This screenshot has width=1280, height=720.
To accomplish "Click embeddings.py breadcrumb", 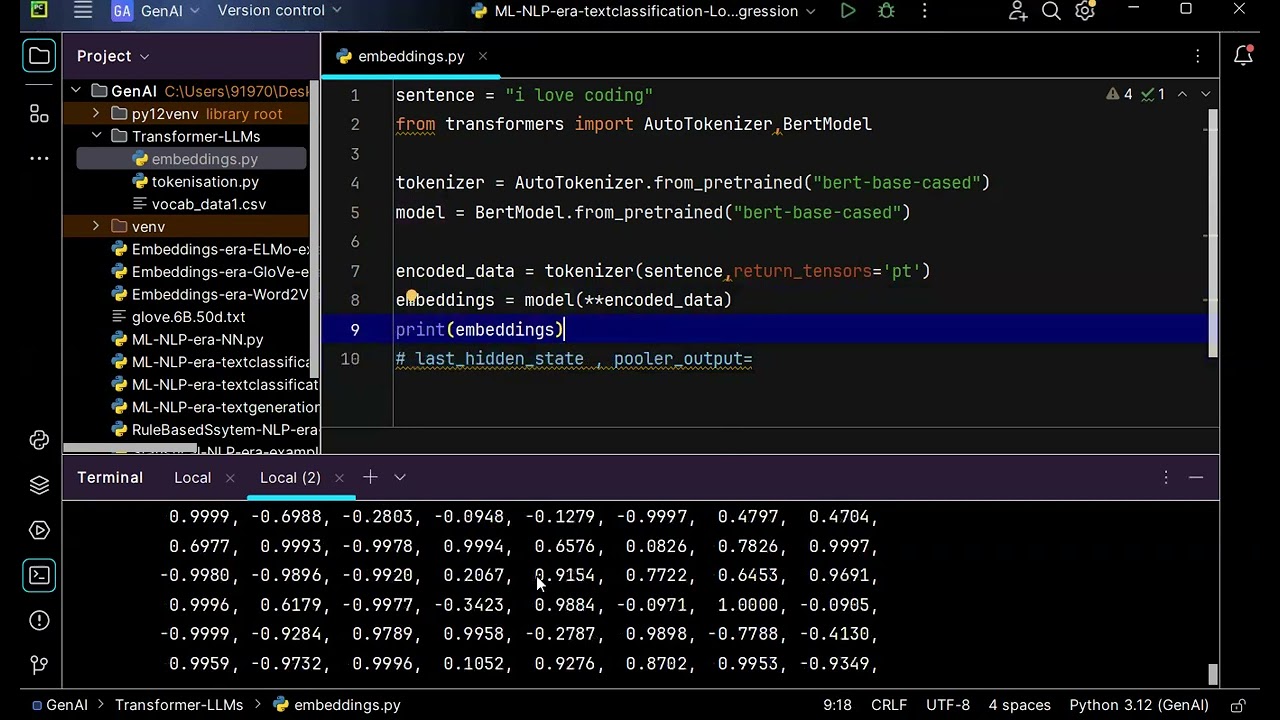I will pyautogui.click(x=337, y=705).
